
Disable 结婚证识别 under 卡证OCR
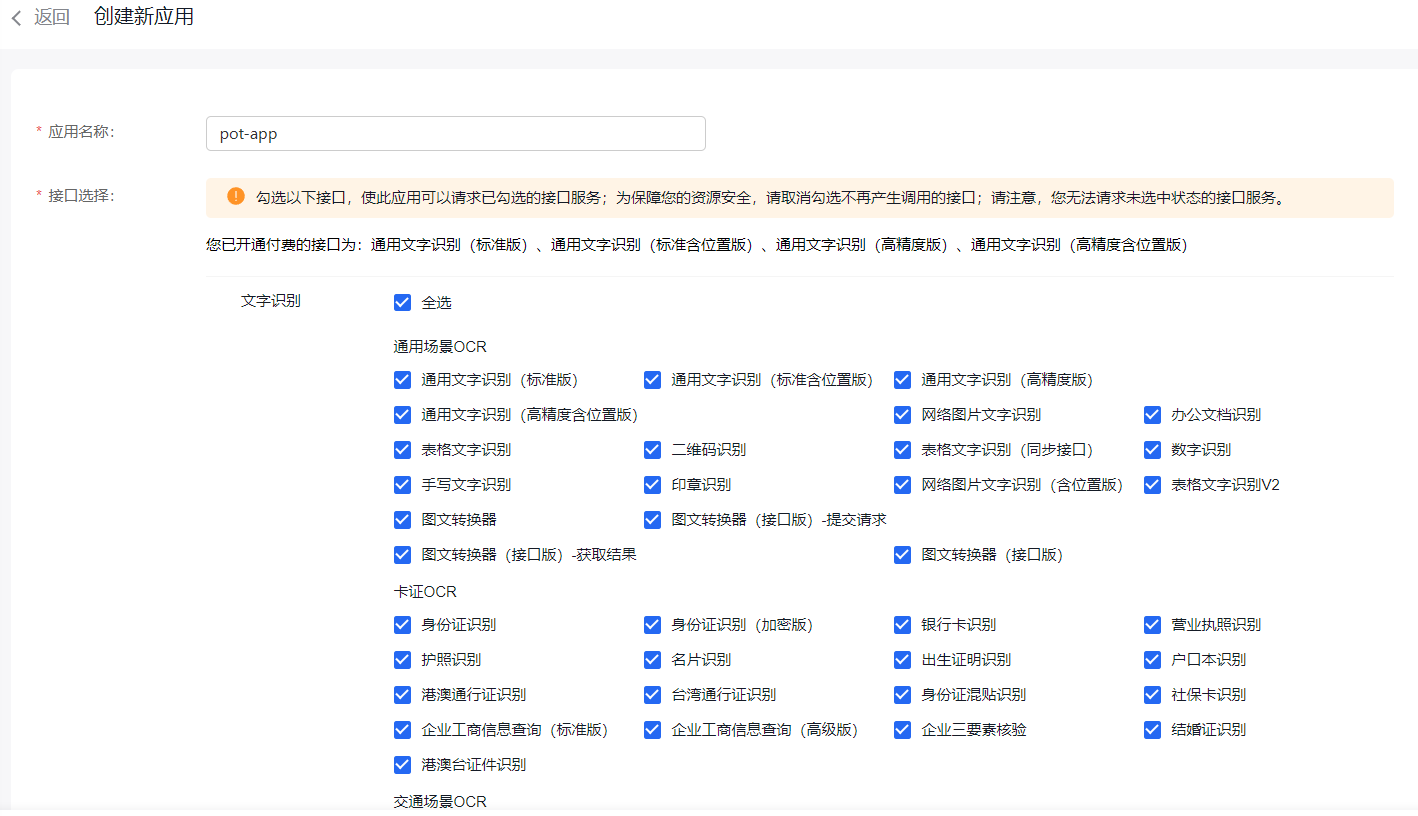coord(1152,729)
